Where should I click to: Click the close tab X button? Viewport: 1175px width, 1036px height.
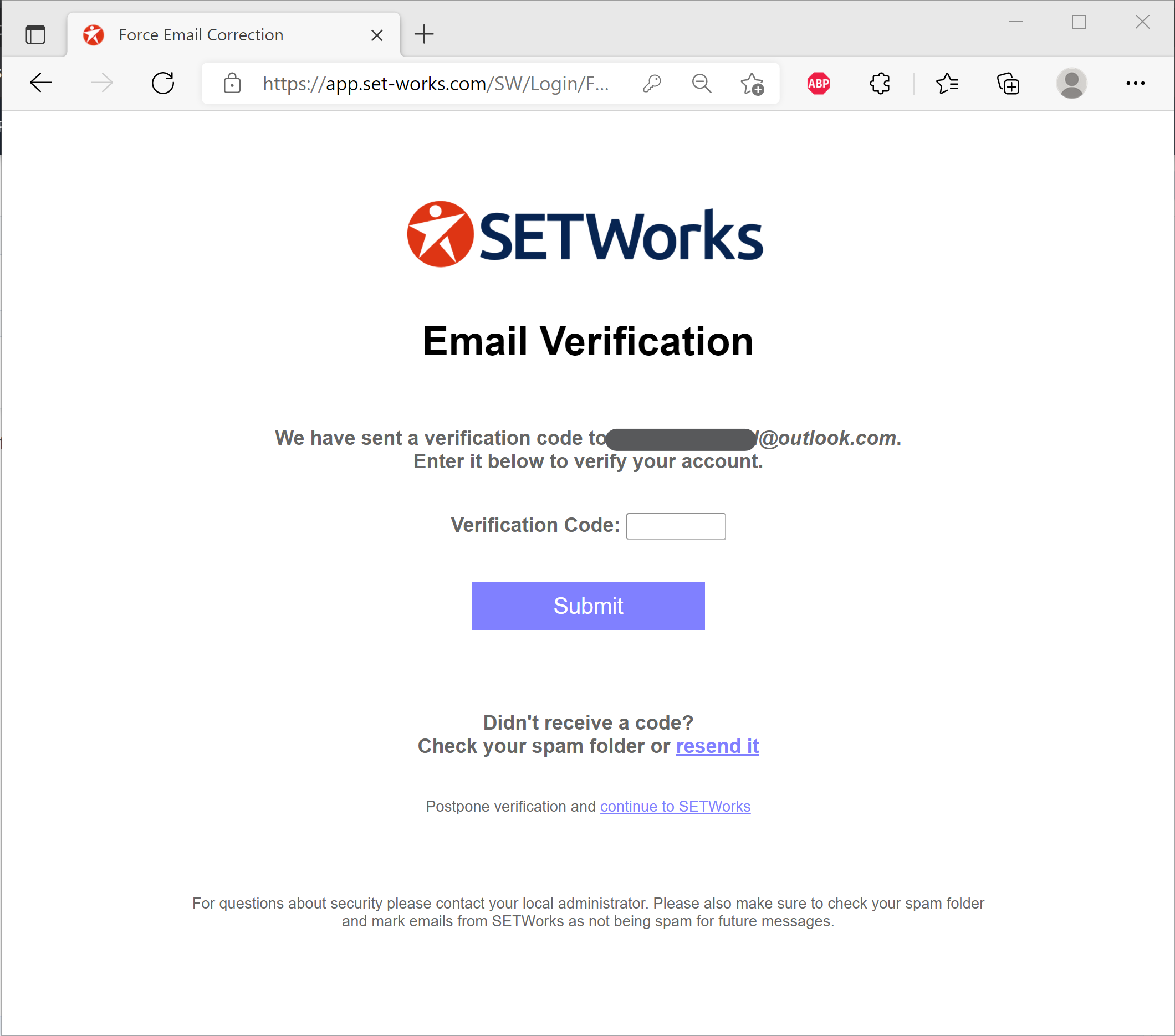pyautogui.click(x=377, y=34)
